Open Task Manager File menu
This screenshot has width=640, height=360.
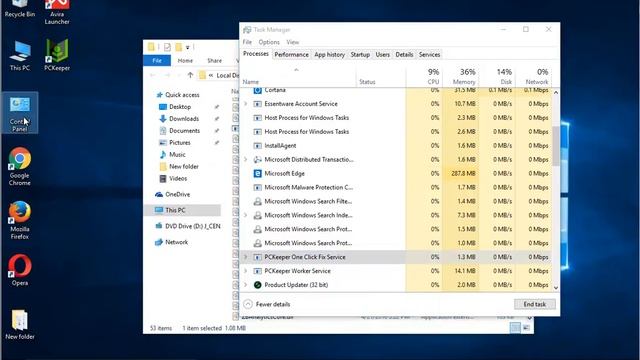point(247,42)
